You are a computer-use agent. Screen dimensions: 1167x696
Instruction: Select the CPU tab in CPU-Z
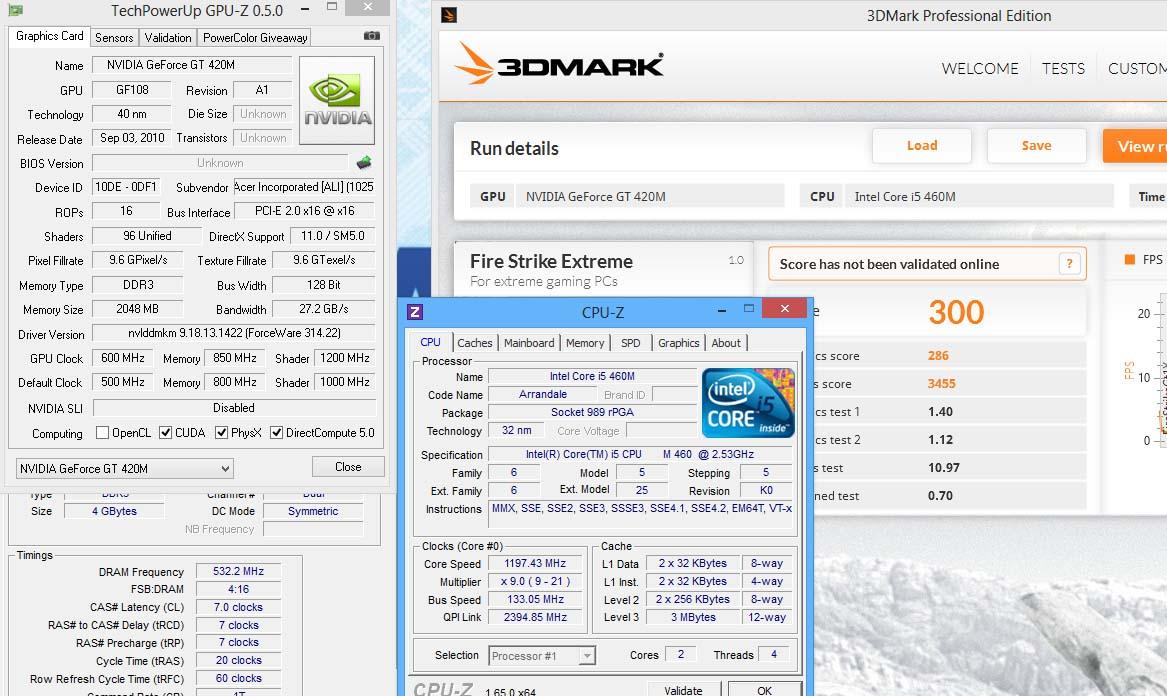pyautogui.click(x=430, y=342)
